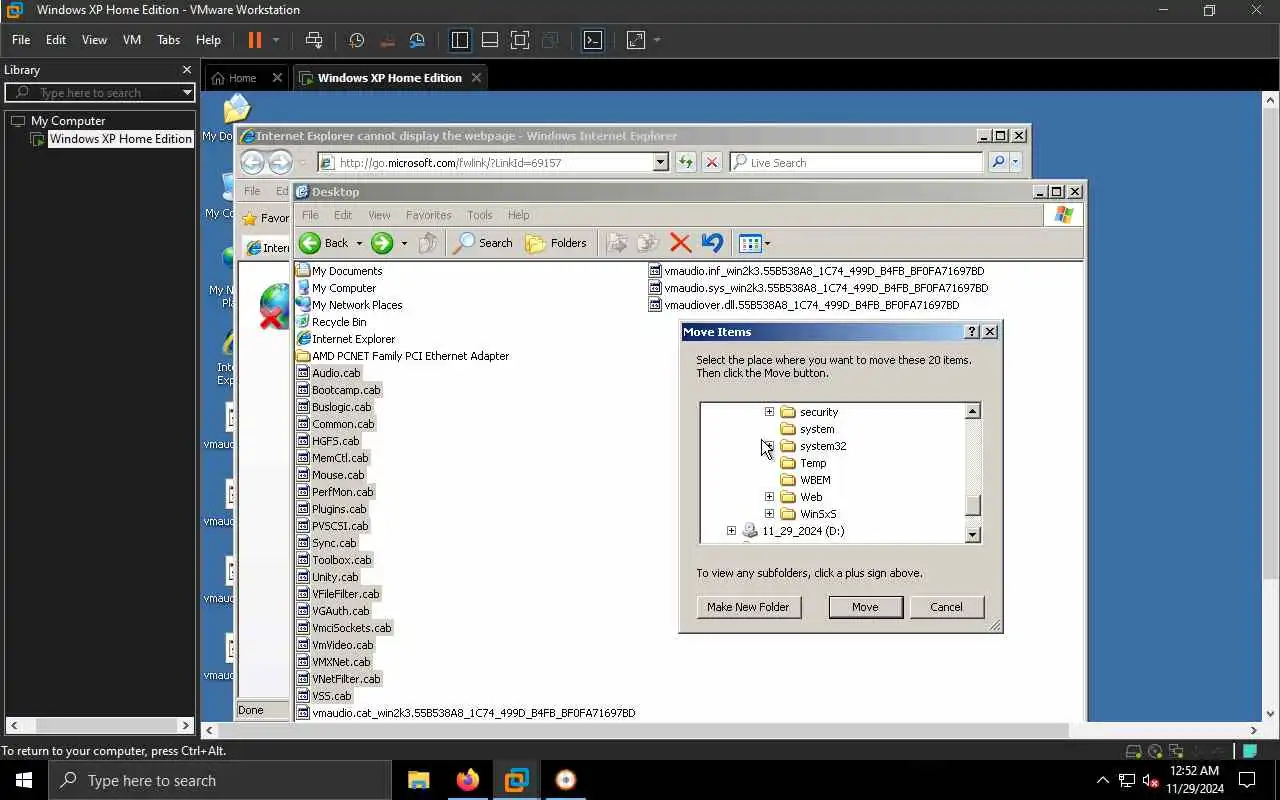Open the stretch display dropdown arrow
The image size is (1280, 800).
pyautogui.click(x=657, y=40)
